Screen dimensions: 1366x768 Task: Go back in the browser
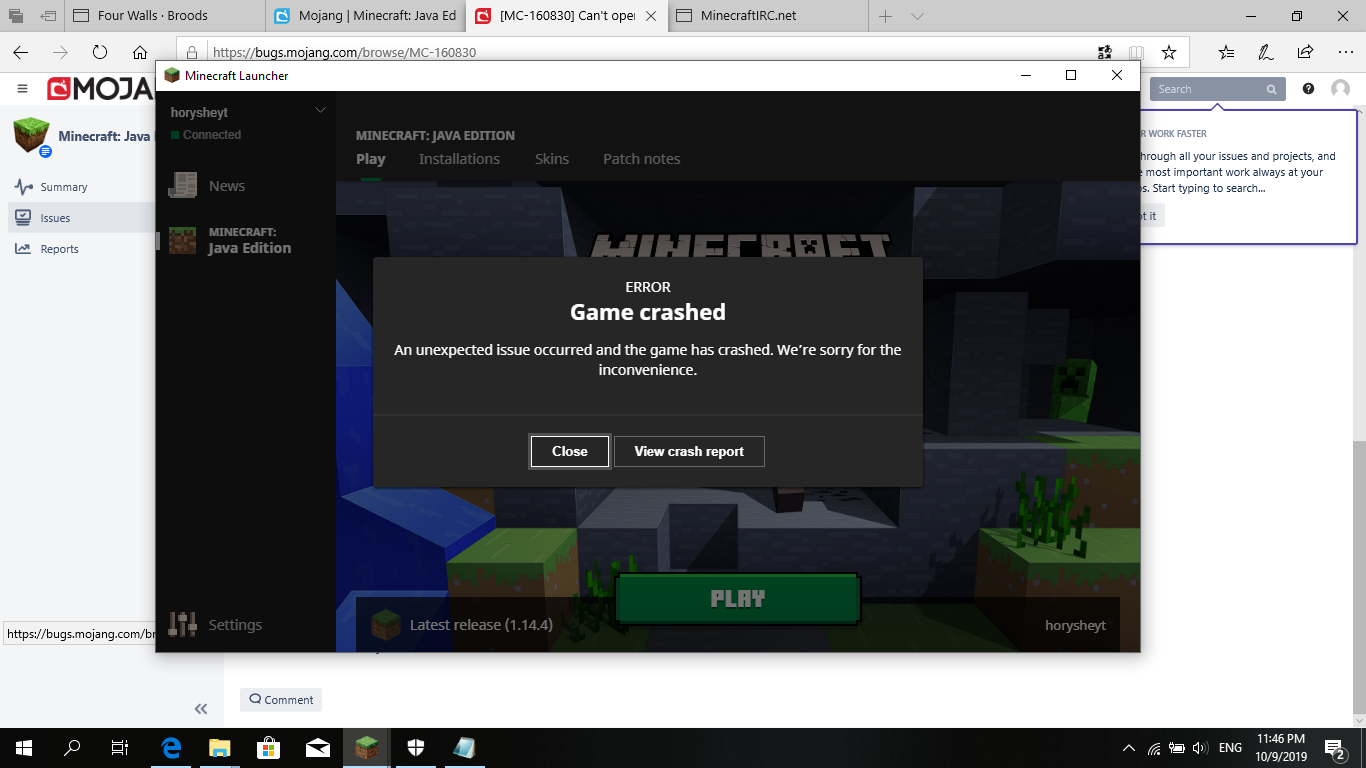21,52
